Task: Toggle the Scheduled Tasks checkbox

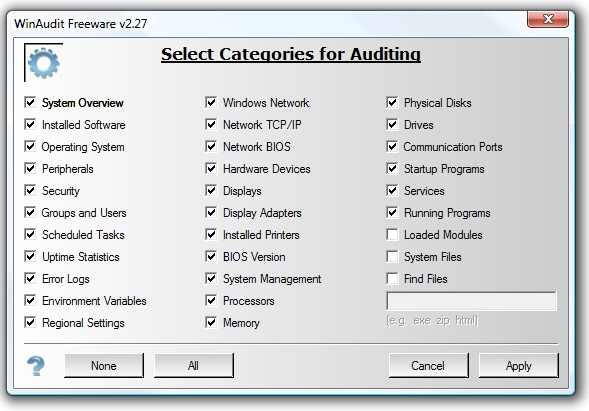Action: pyautogui.click(x=30, y=234)
